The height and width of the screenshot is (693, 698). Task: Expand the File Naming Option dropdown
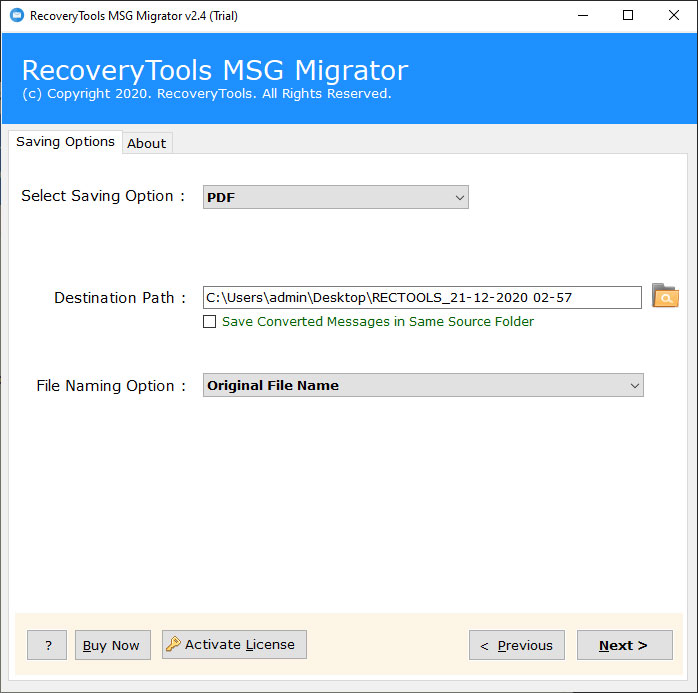click(x=423, y=385)
